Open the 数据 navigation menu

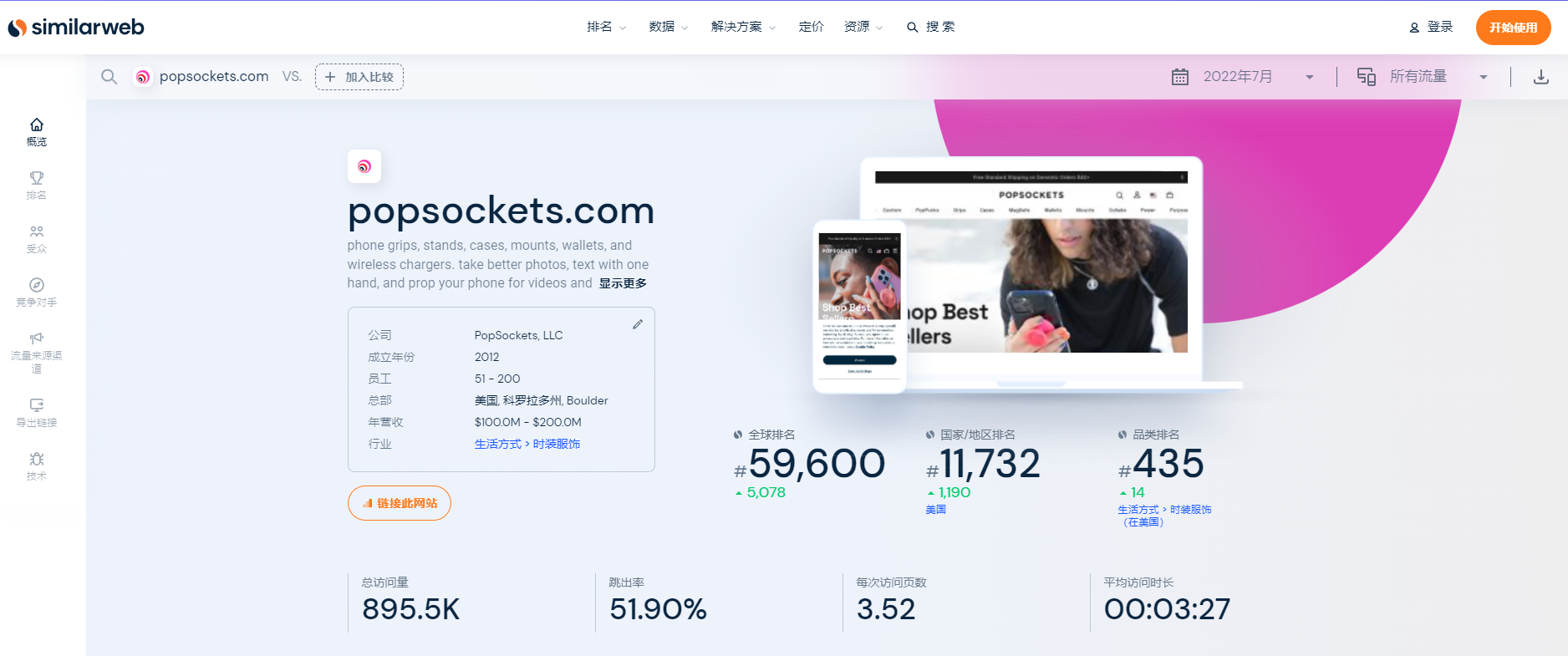668,27
